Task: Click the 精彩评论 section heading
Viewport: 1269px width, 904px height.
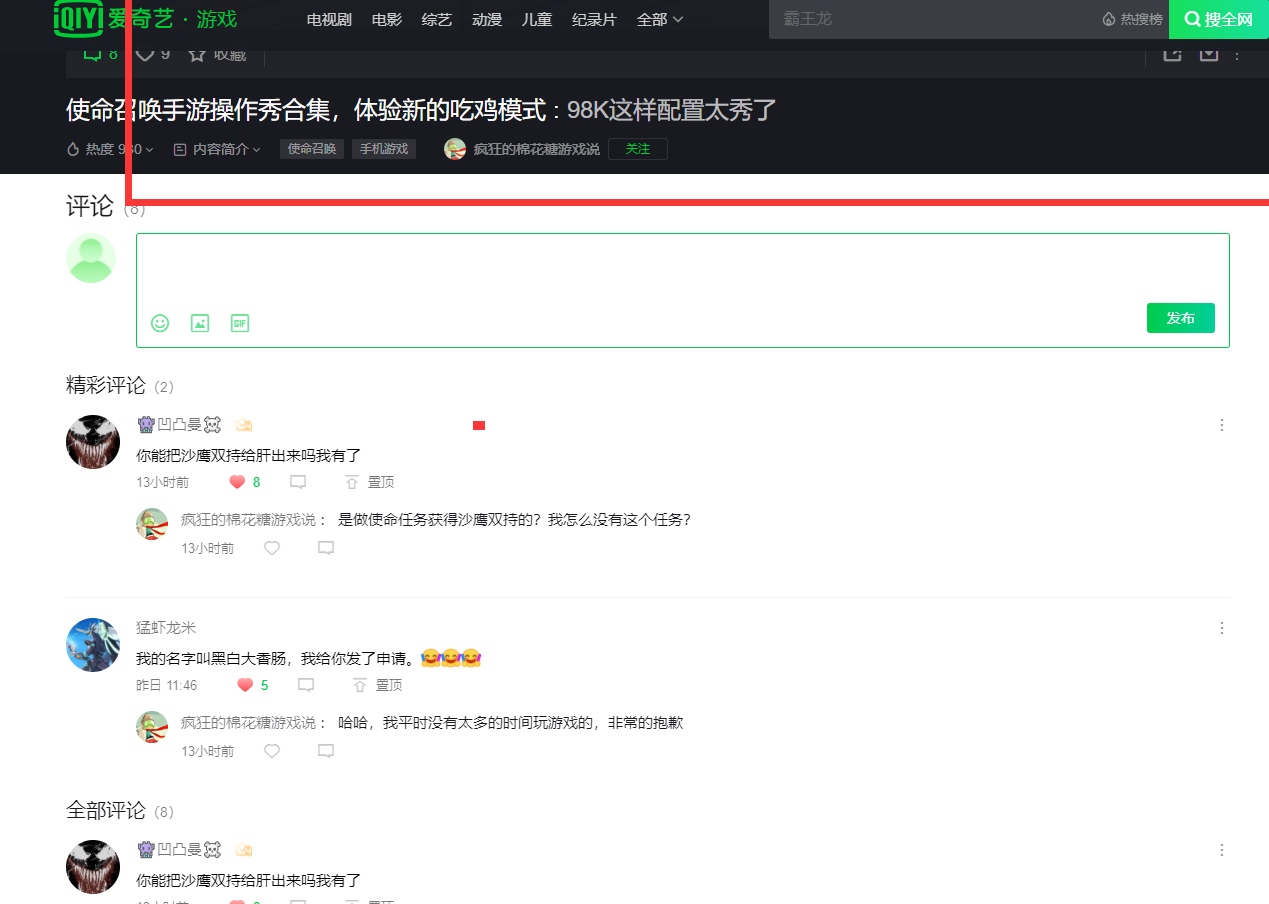Action: [106, 385]
